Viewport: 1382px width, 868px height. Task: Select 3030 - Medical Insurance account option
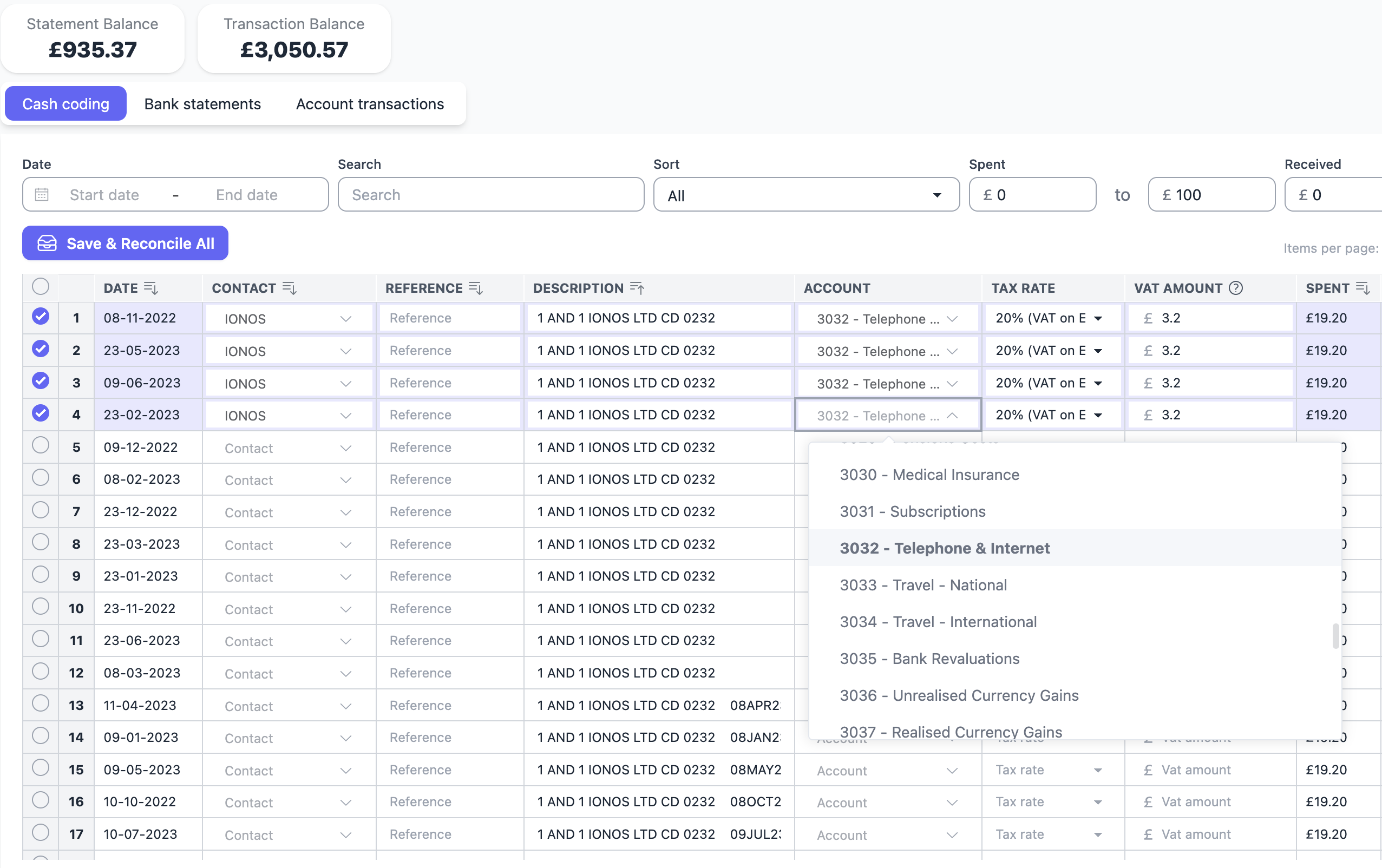[x=1075, y=475]
